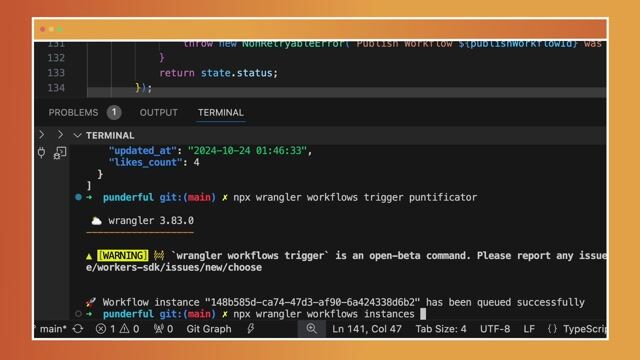Change the Tab Size: 4 setting
640x360 pixels.
click(x=441, y=329)
